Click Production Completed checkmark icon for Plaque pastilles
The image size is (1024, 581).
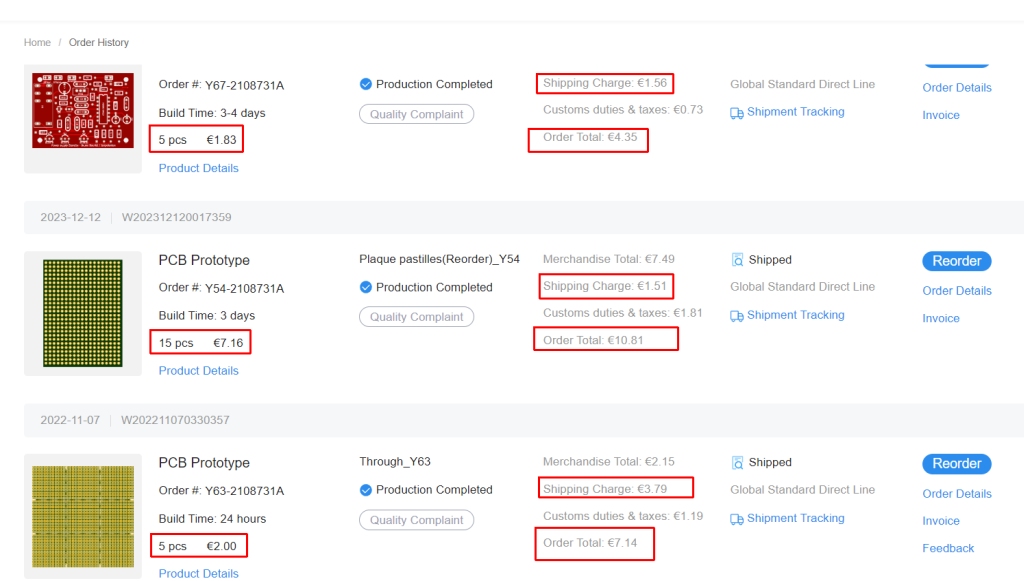coord(366,288)
